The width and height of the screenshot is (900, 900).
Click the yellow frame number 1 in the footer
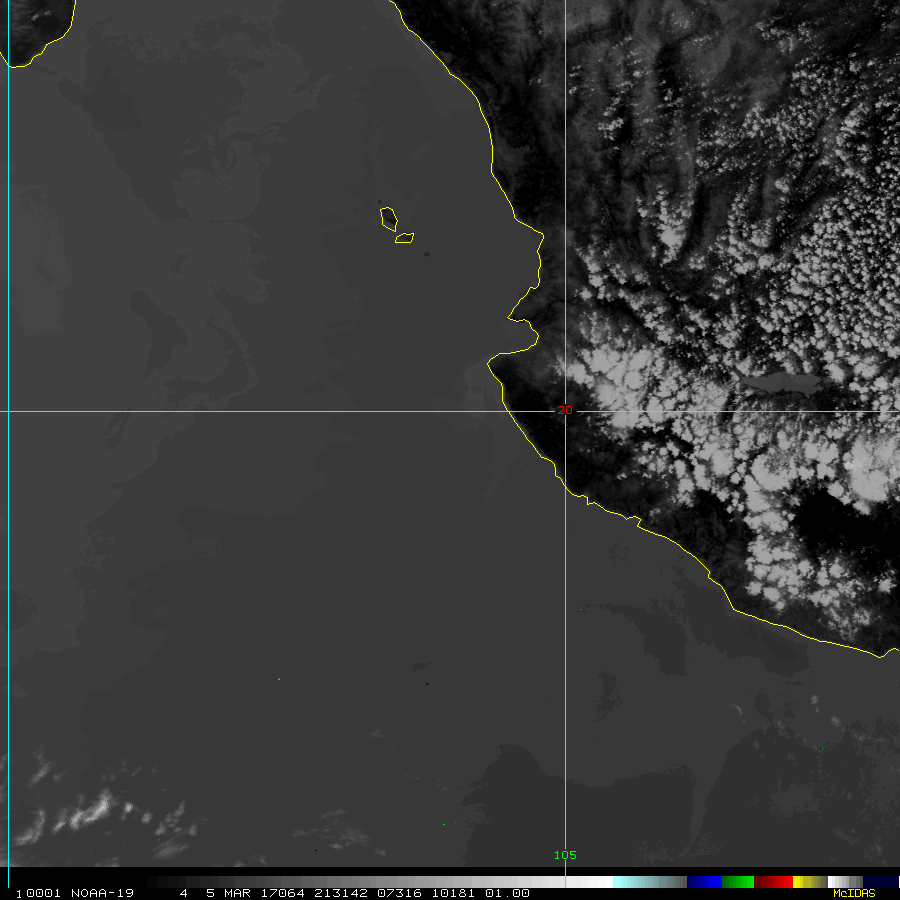tap(18, 894)
